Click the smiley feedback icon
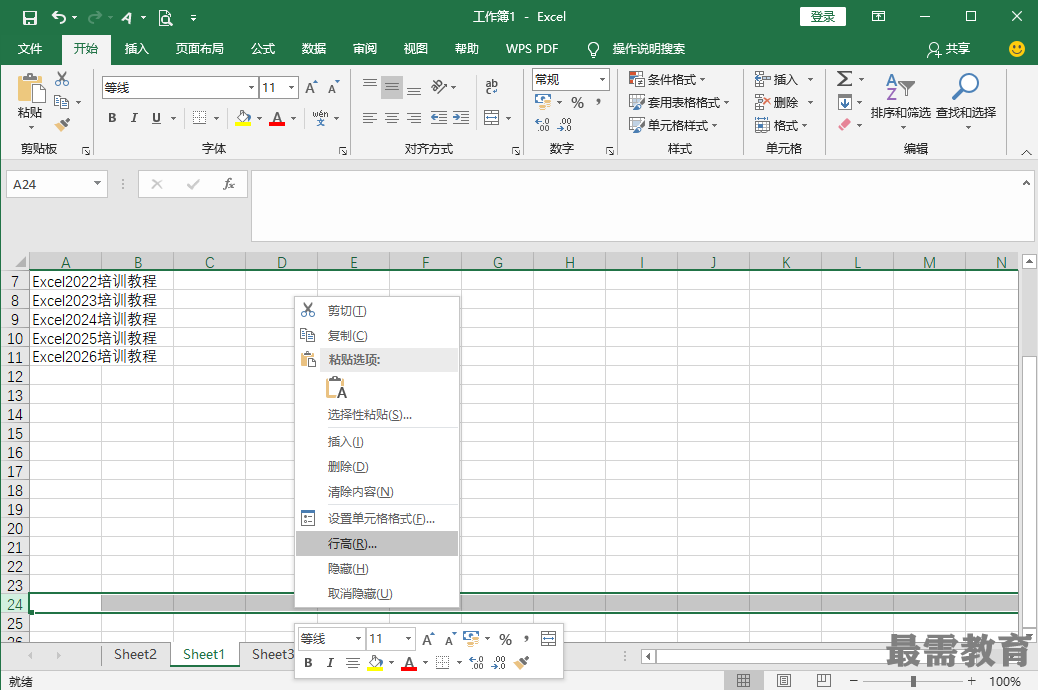The width and height of the screenshot is (1038, 690). pyautogui.click(x=1016, y=48)
